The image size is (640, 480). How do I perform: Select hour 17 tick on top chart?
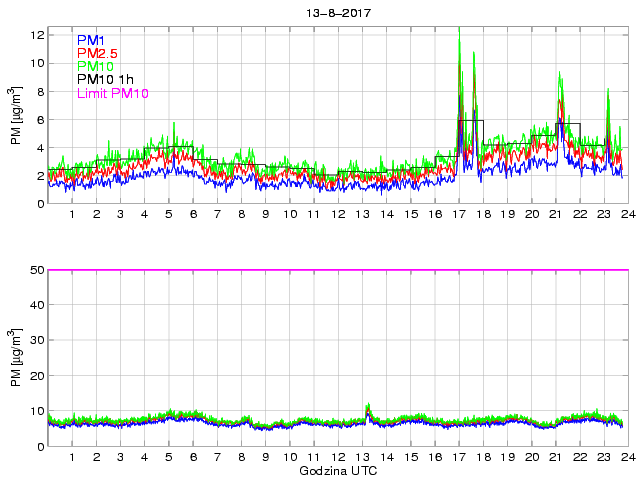[x=459, y=215]
